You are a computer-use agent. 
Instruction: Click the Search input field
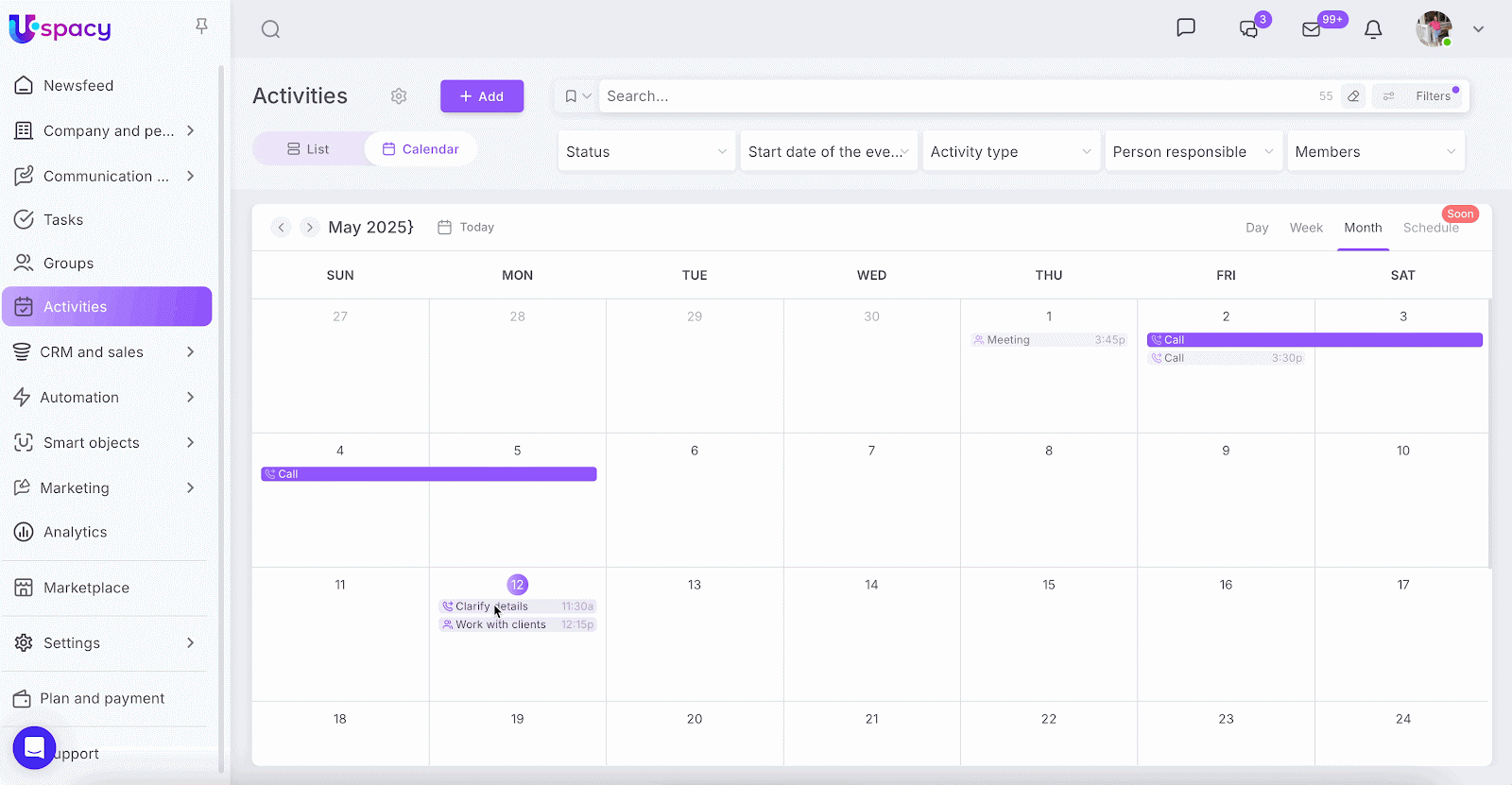954,96
